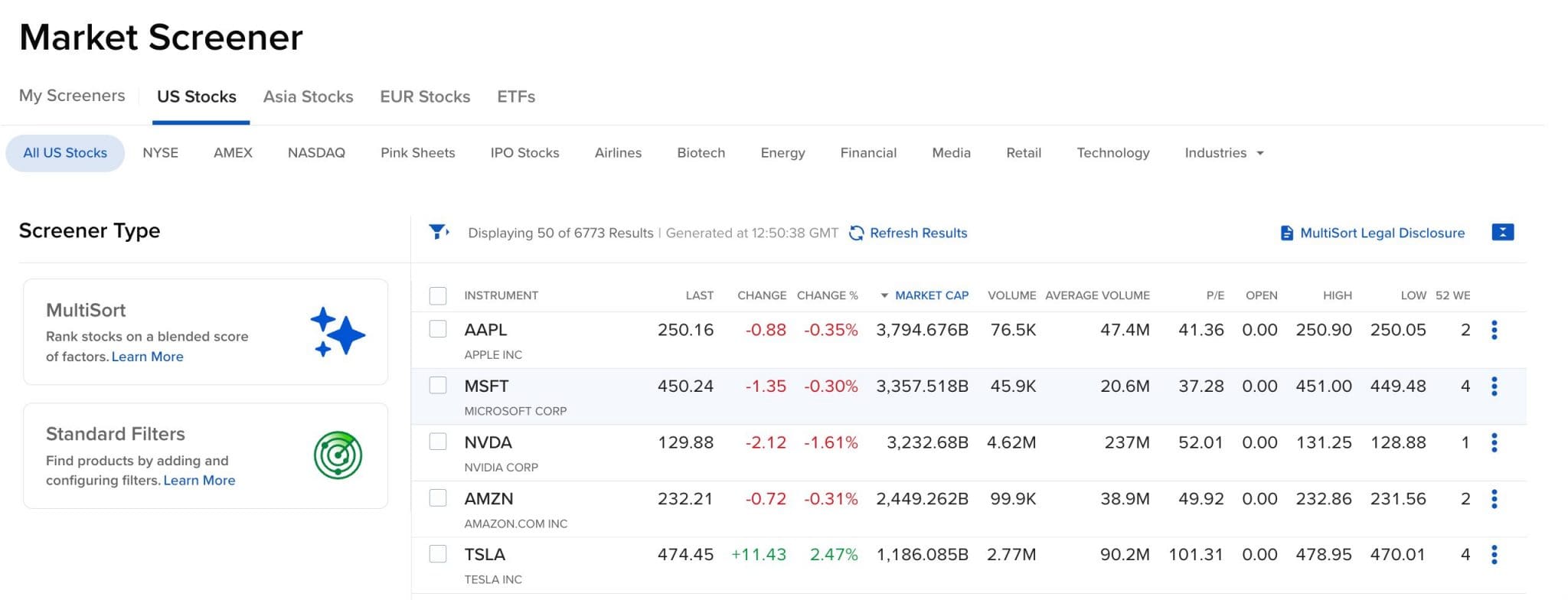Show Technology stocks

click(1112, 153)
